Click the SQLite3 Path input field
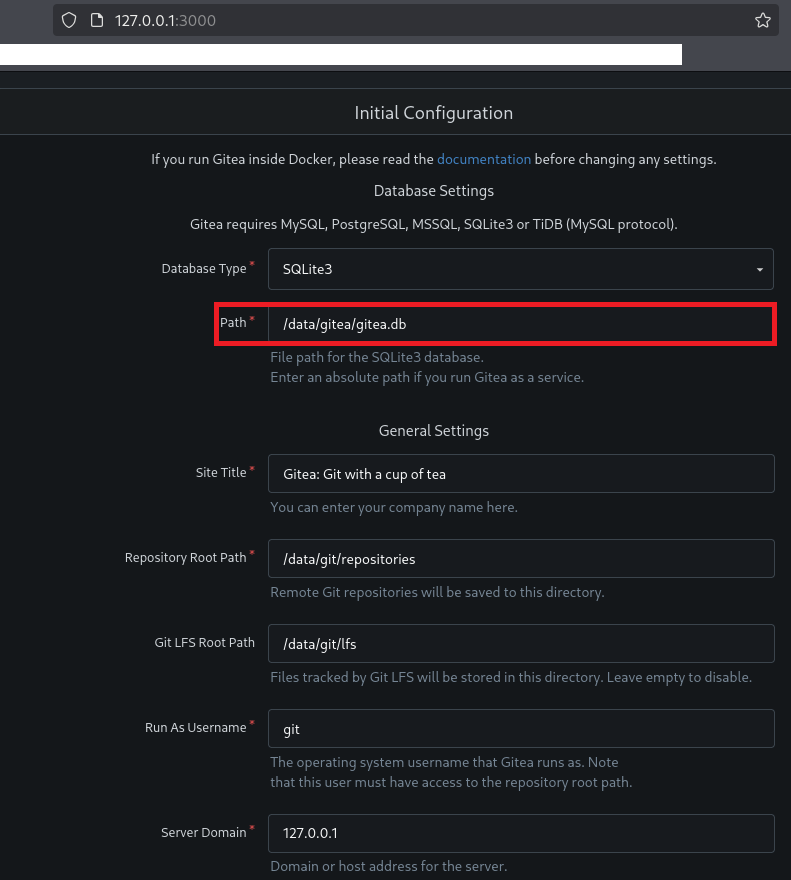 pos(520,325)
